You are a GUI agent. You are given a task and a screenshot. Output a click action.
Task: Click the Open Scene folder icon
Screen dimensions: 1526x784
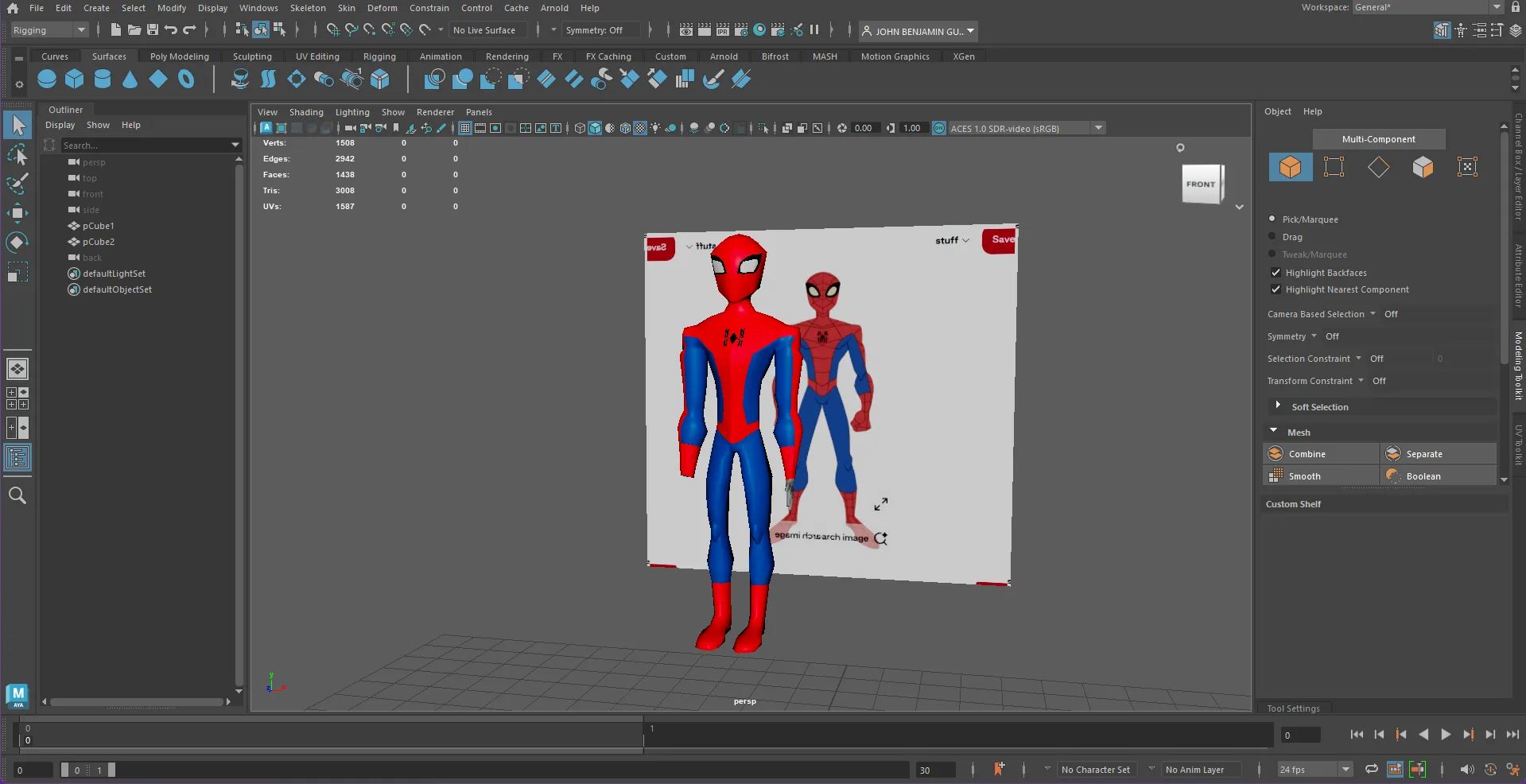(x=134, y=30)
